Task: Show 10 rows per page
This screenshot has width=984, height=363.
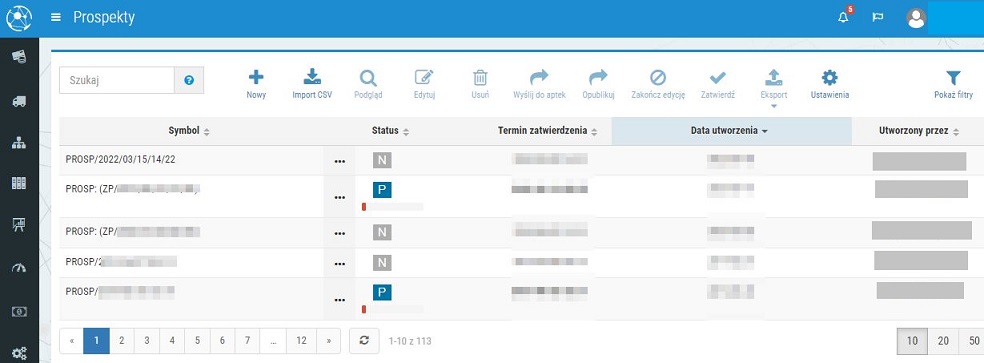Action: 912,340
